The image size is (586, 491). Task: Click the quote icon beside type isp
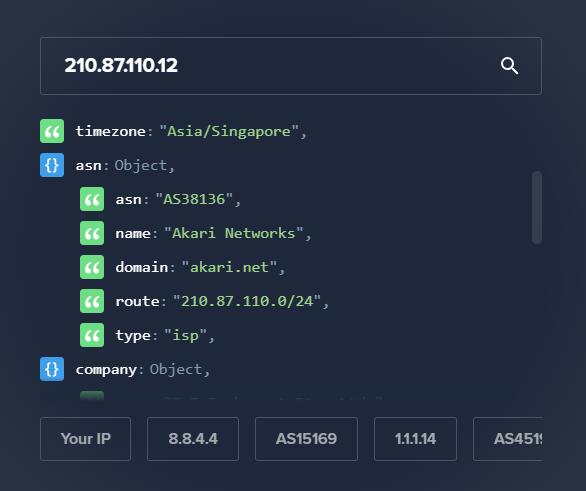tap(92, 335)
